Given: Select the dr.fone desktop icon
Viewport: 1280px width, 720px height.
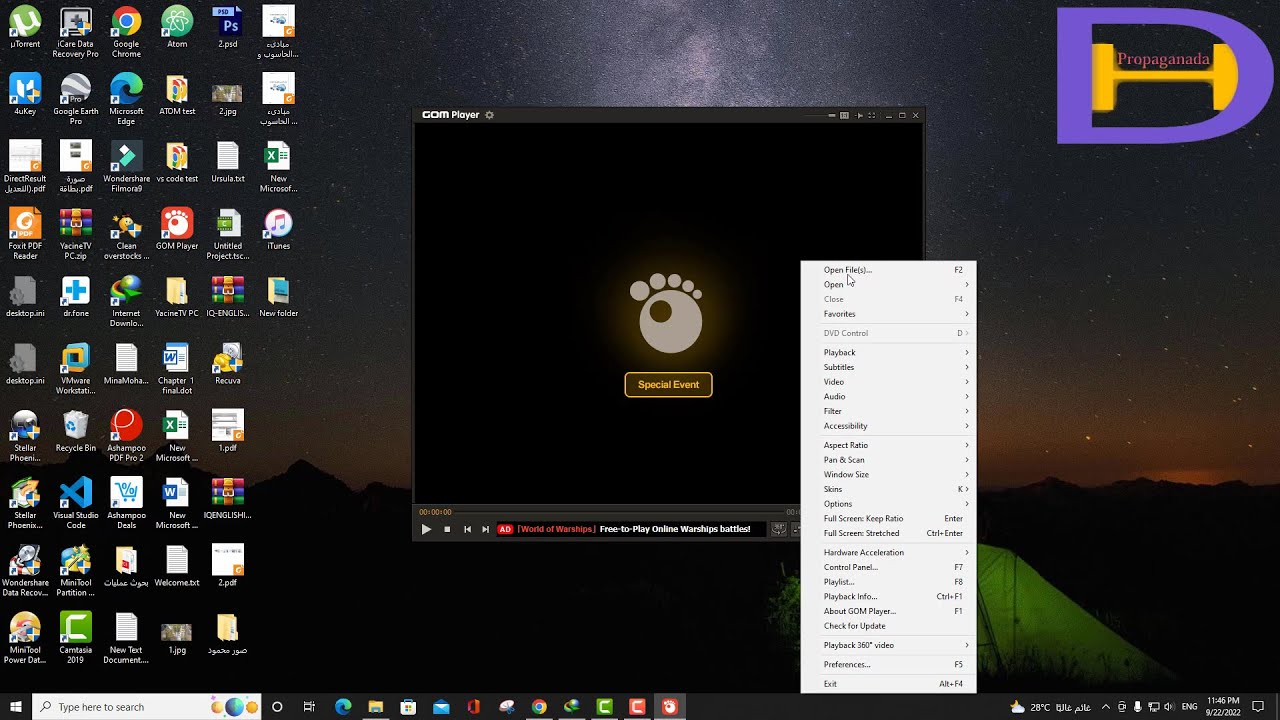Looking at the screenshot, I should (x=75, y=297).
